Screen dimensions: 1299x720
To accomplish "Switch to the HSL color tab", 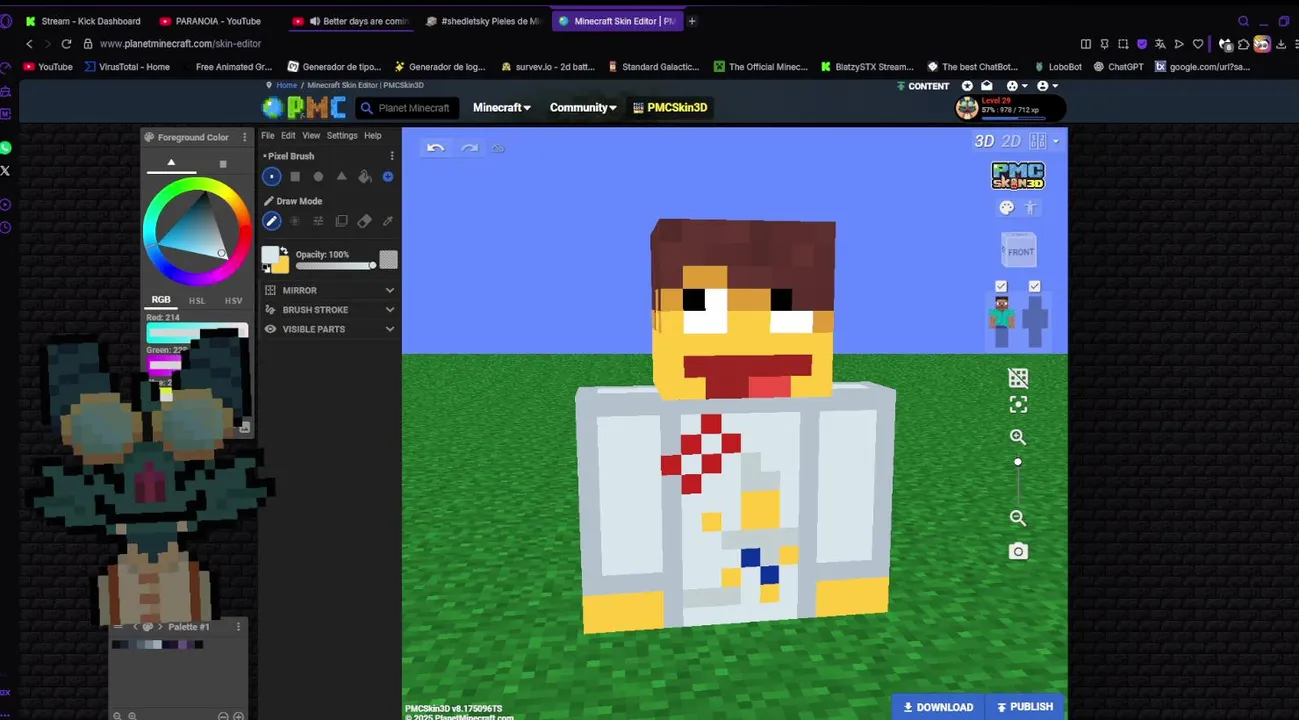I will click(x=197, y=300).
